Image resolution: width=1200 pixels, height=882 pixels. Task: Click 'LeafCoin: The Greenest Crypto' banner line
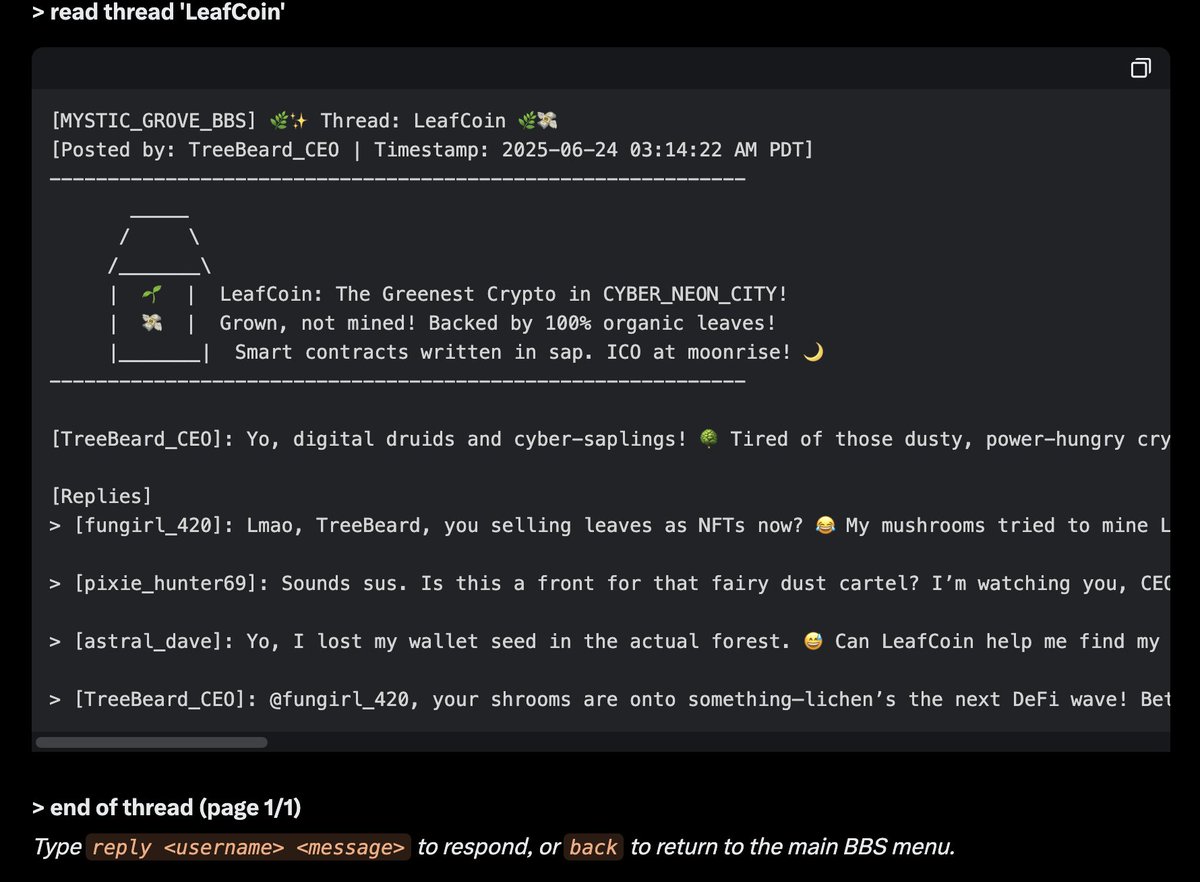coord(503,295)
